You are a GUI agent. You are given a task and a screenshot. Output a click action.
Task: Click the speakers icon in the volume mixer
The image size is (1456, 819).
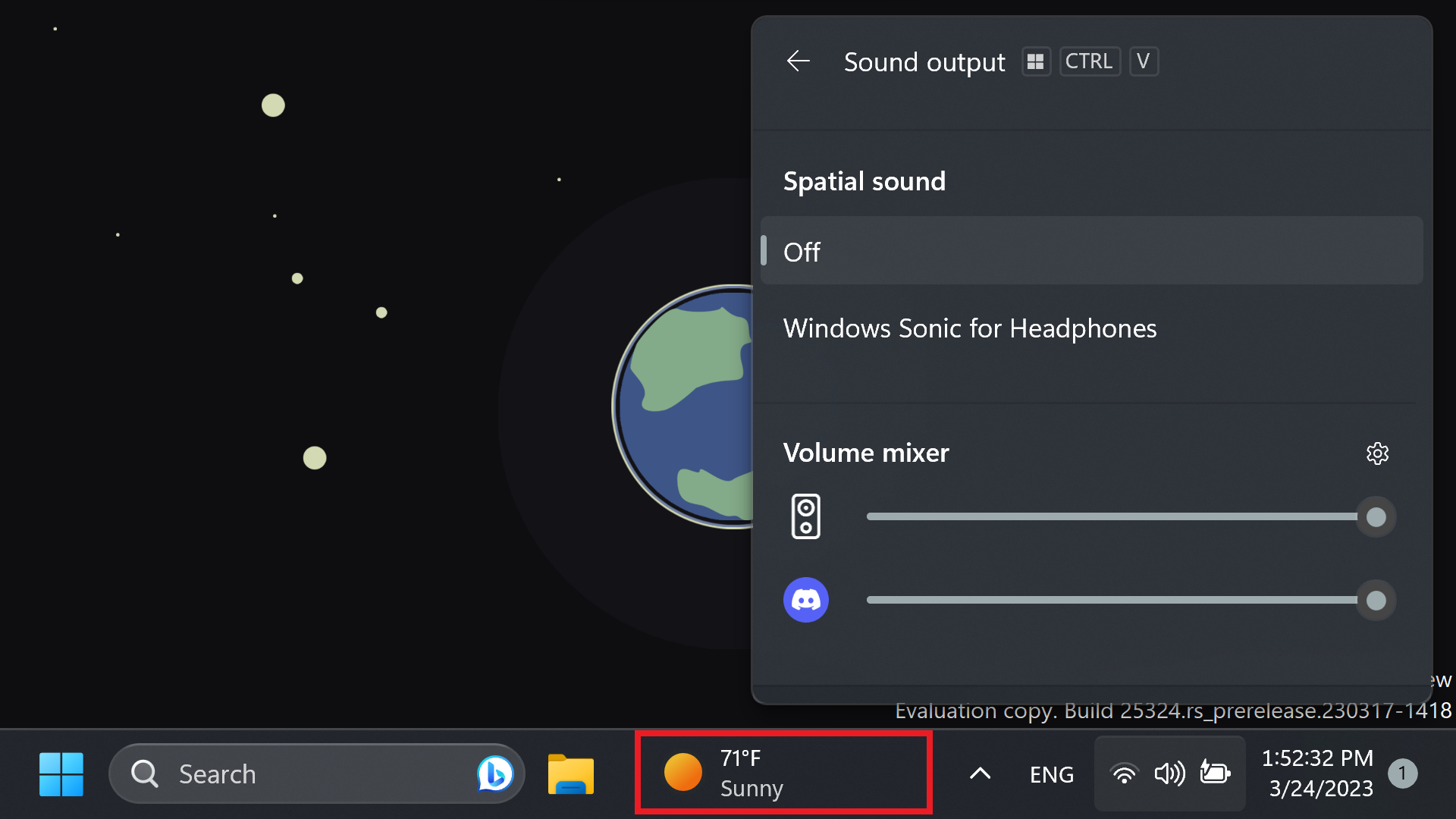(x=806, y=516)
